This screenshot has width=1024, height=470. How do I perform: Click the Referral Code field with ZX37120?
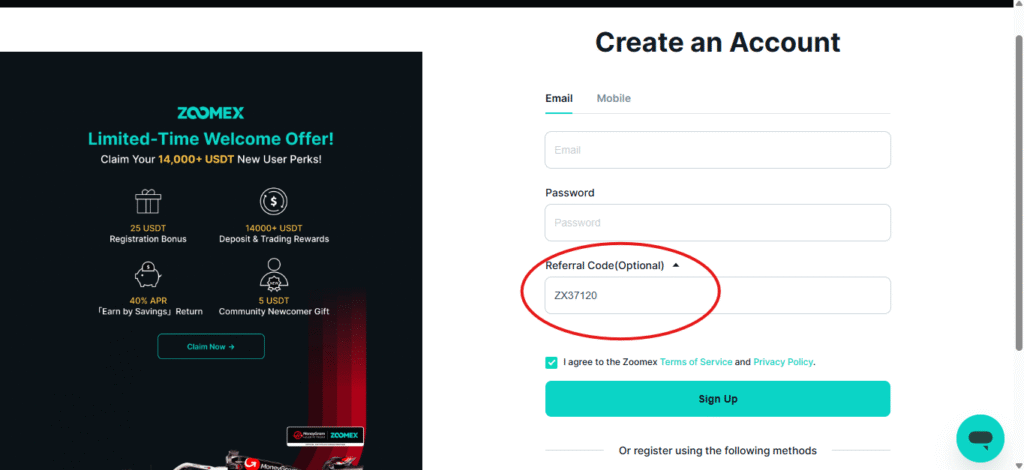click(x=718, y=296)
